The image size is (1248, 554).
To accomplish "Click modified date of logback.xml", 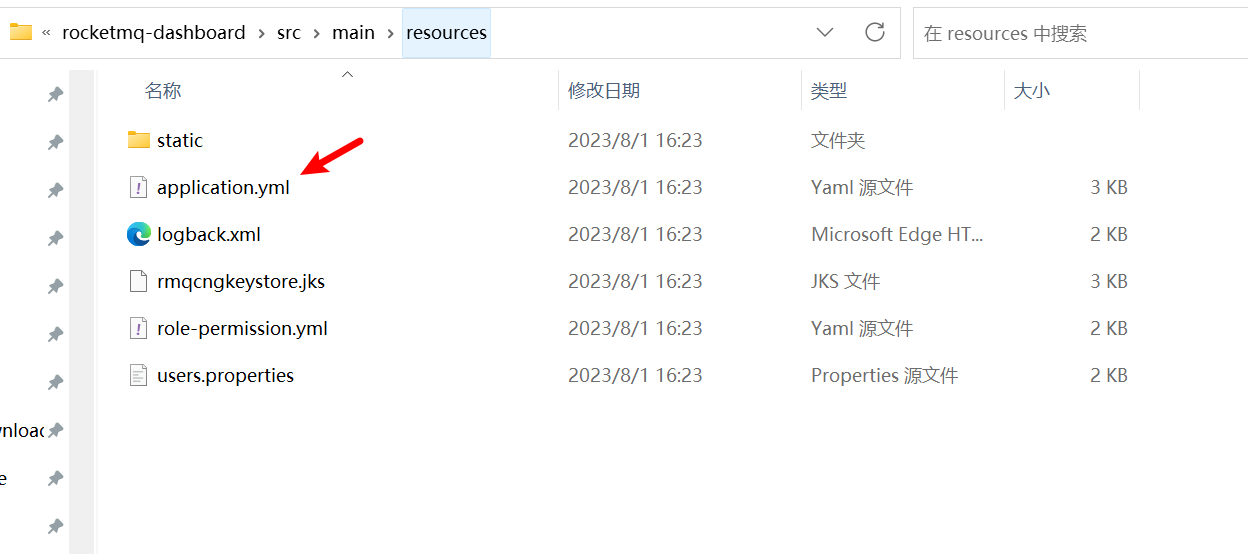I will tap(635, 234).
